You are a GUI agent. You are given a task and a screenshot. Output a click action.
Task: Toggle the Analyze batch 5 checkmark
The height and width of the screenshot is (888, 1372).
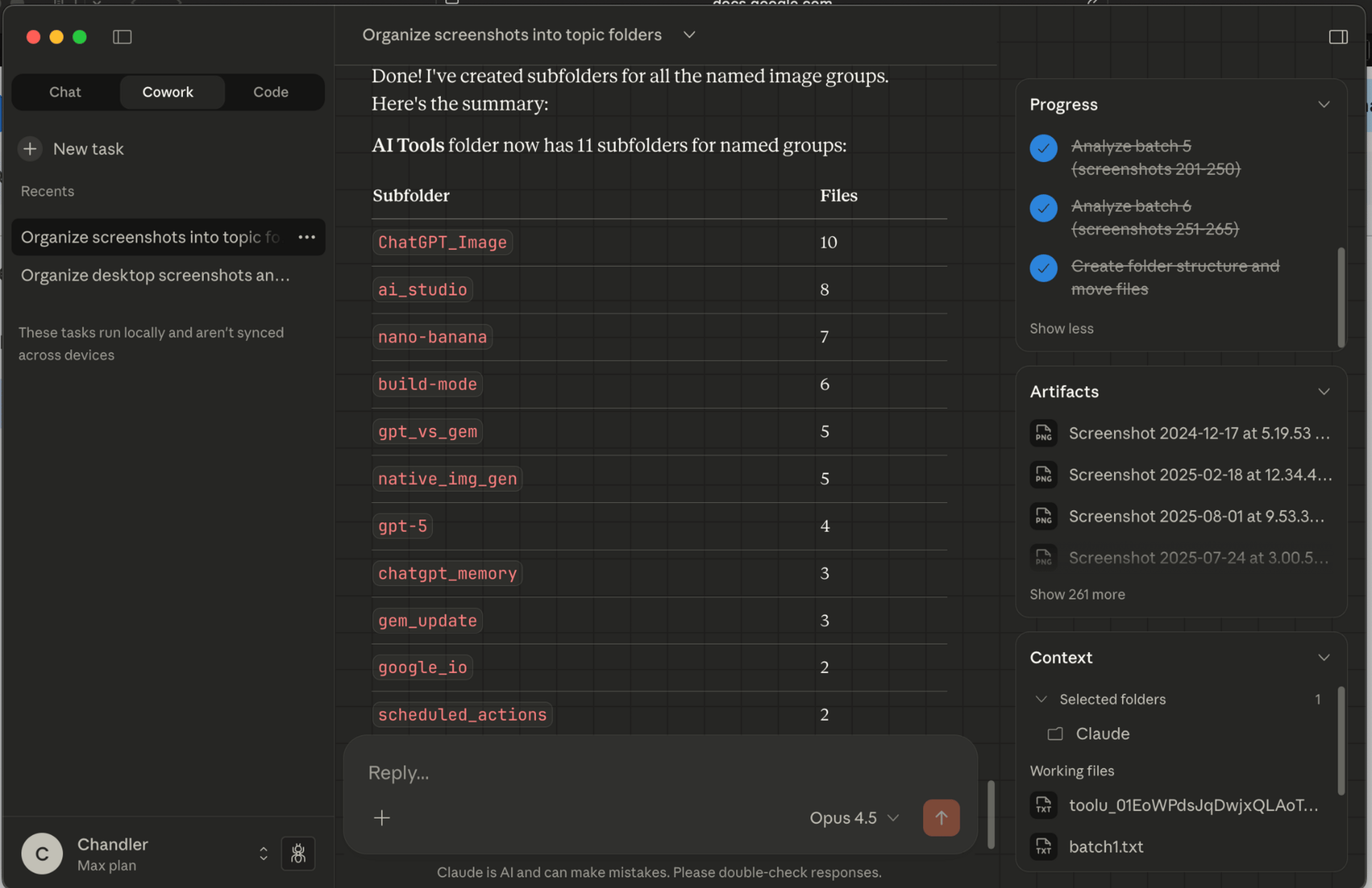(x=1043, y=148)
